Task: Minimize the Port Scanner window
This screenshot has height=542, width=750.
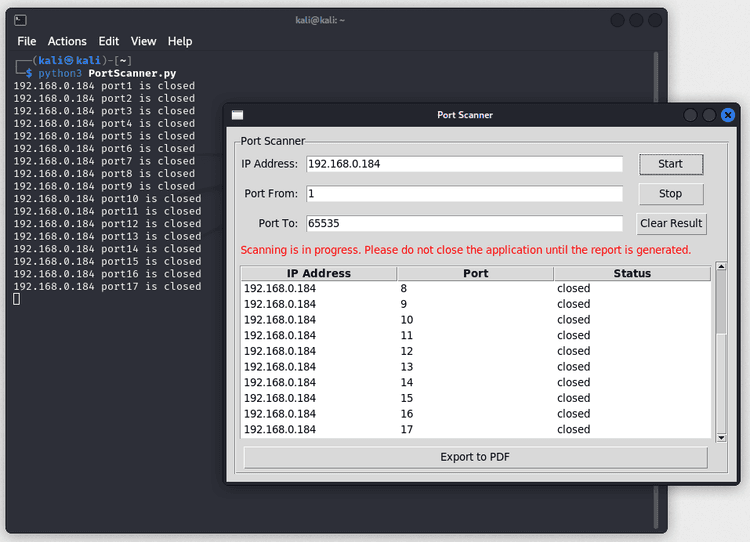Action: (x=691, y=115)
